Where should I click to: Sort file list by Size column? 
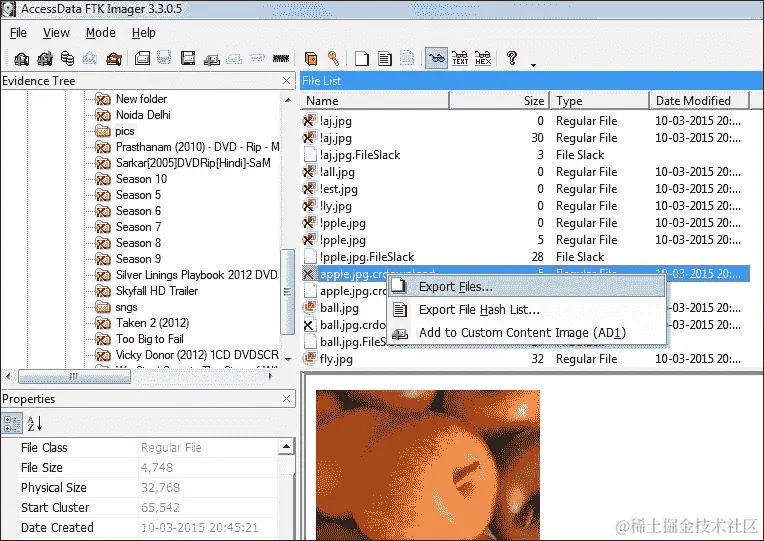(x=499, y=101)
